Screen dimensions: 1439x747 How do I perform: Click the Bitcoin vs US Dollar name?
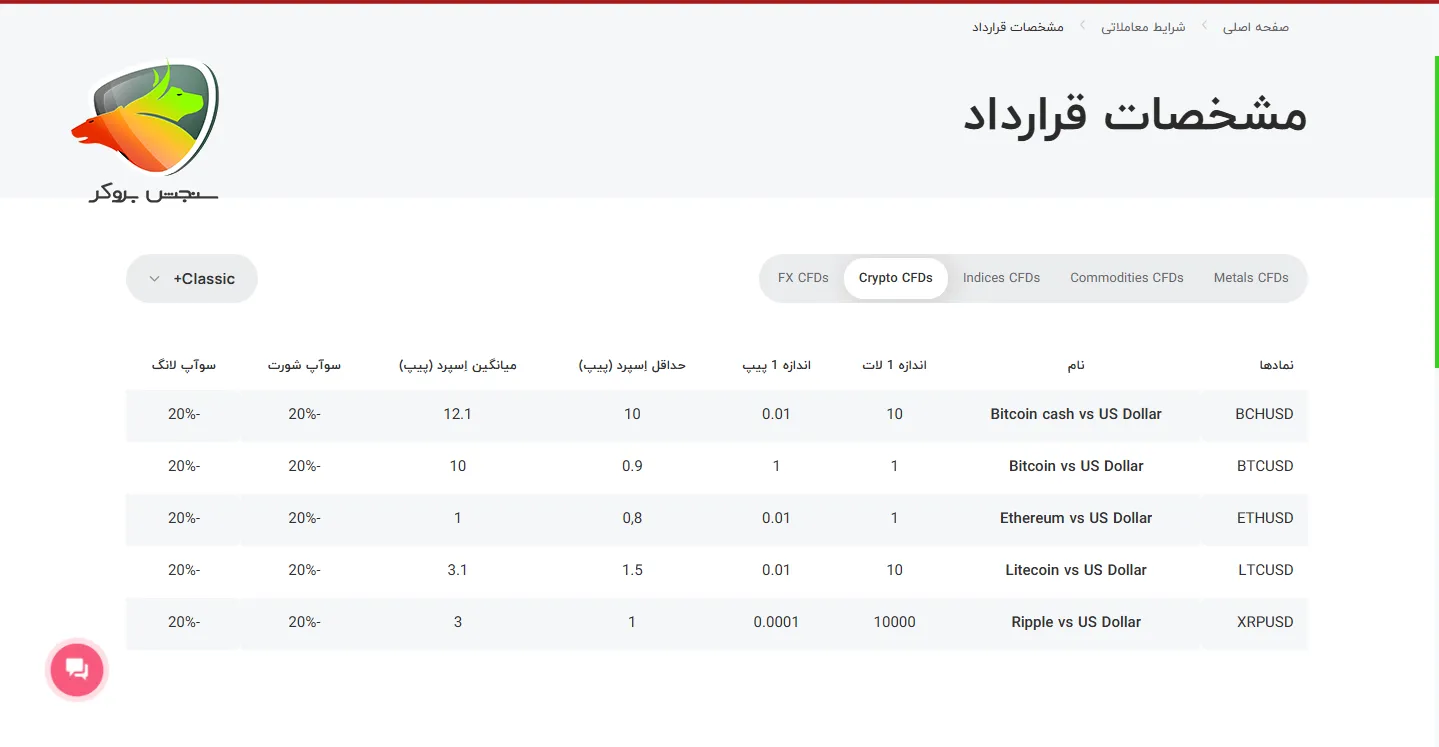click(x=1075, y=465)
